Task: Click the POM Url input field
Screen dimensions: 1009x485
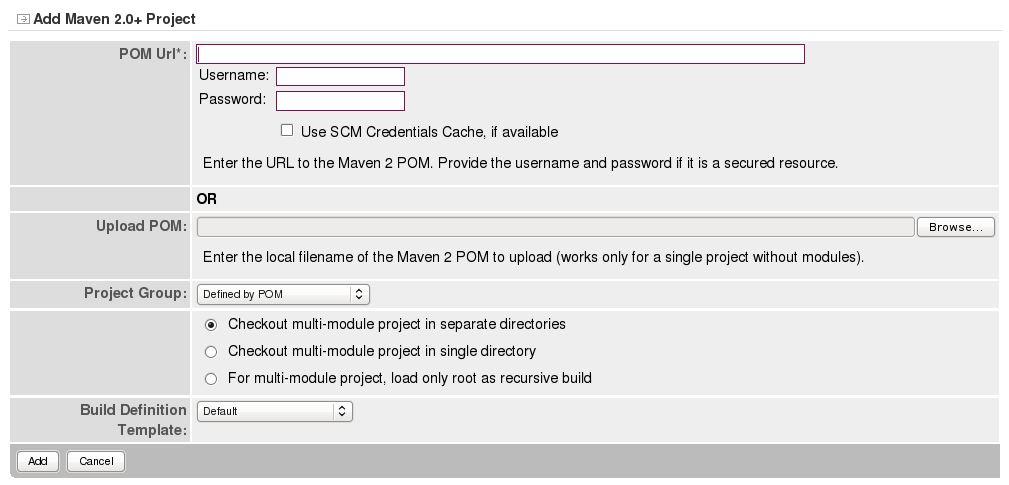Action: (x=500, y=54)
